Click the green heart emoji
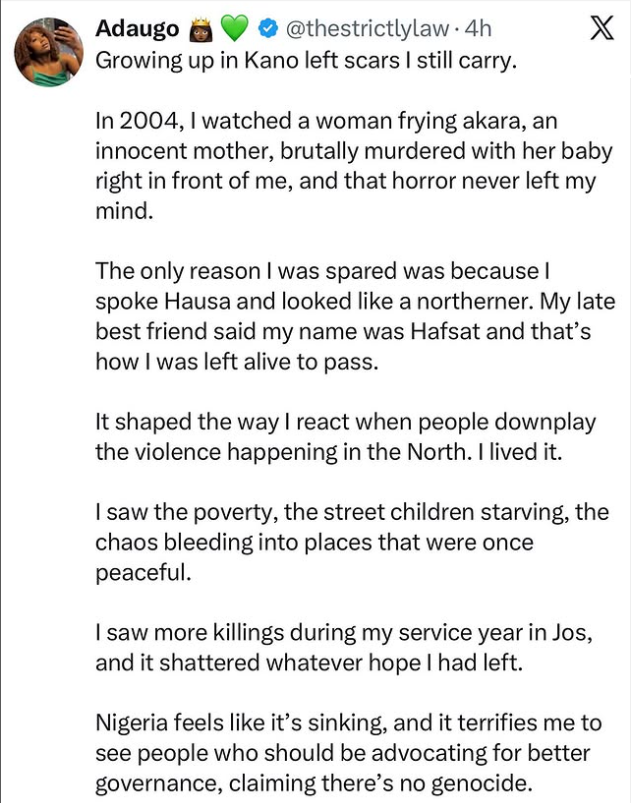This screenshot has height=803, width=631. click(232, 30)
